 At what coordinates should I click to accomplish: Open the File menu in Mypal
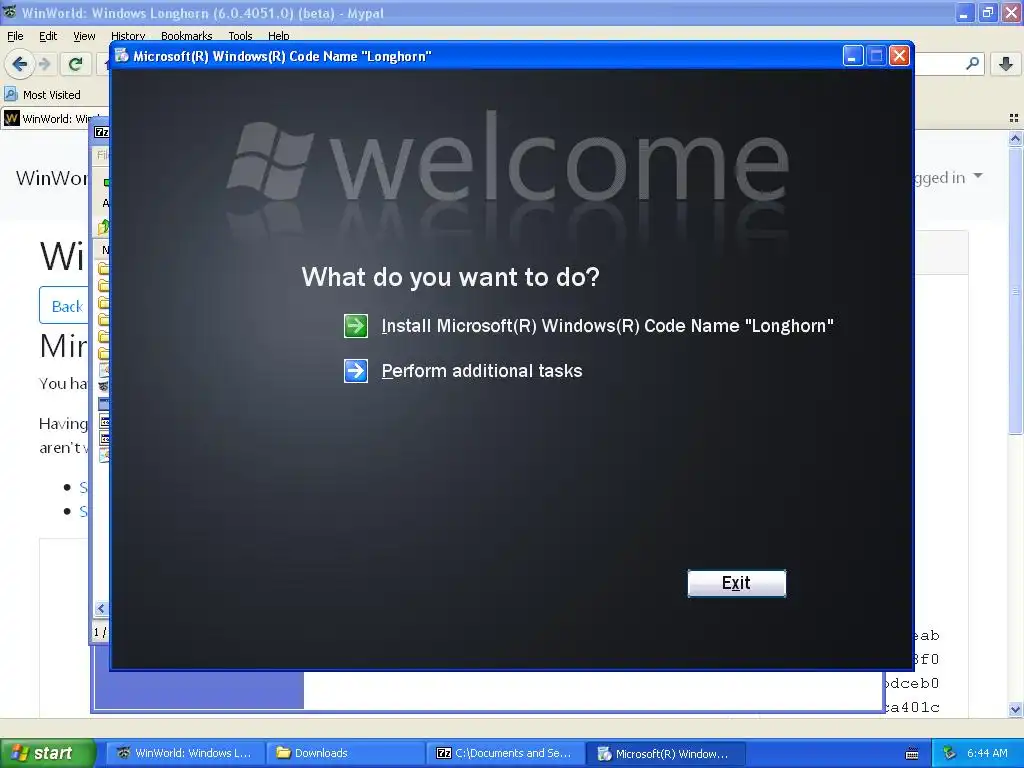click(15, 36)
